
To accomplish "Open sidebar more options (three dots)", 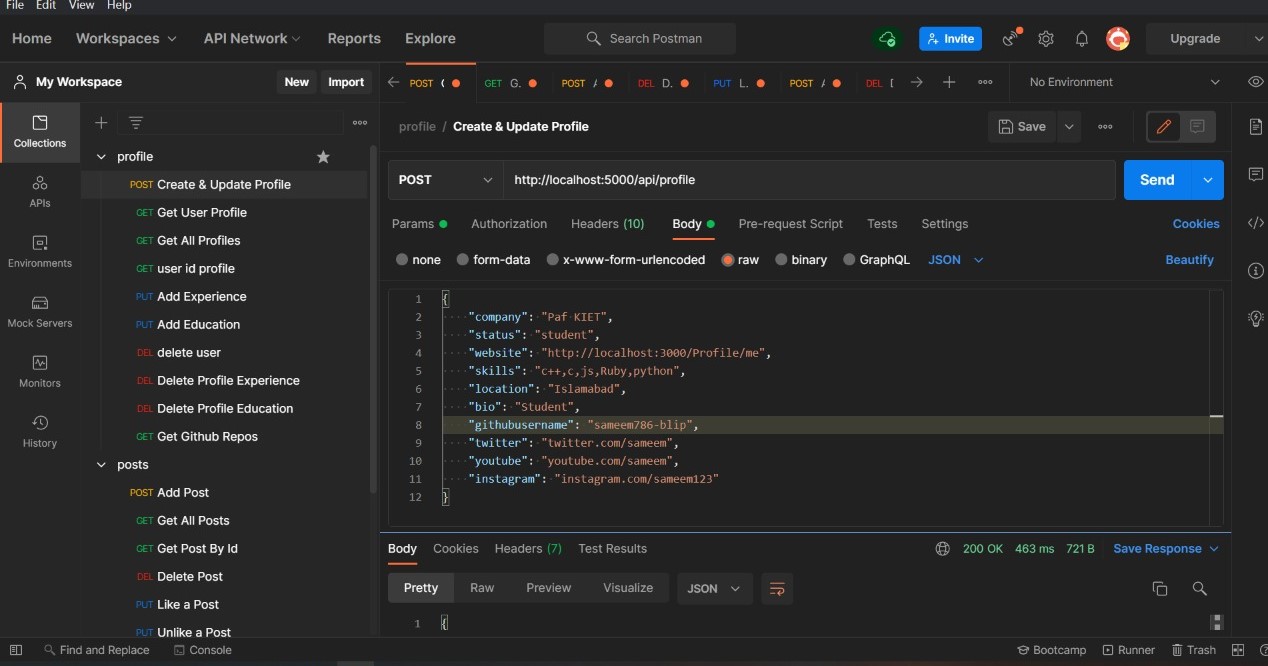I will coord(360,122).
